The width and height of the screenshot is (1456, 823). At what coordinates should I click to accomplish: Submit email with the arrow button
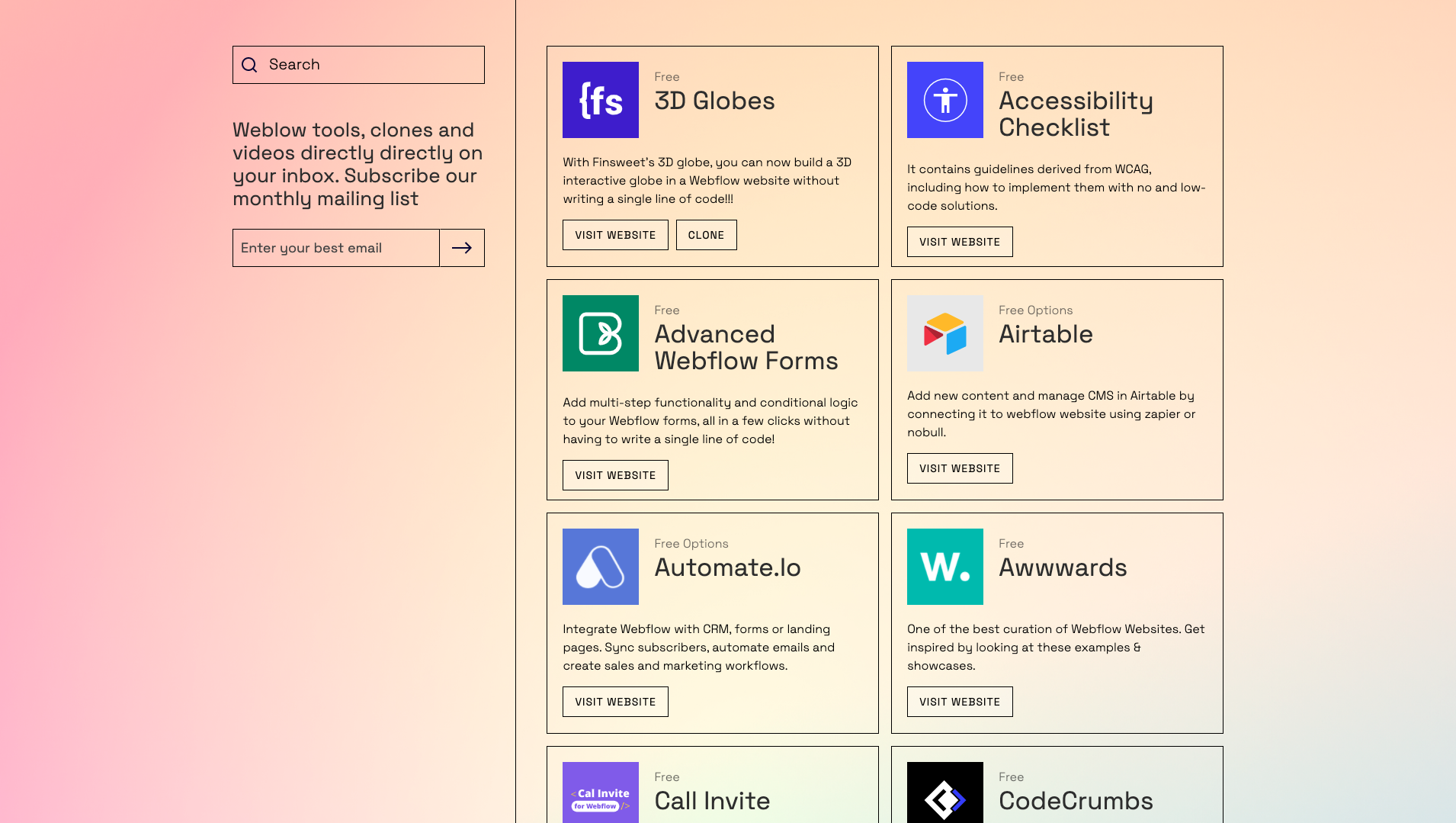tap(462, 248)
